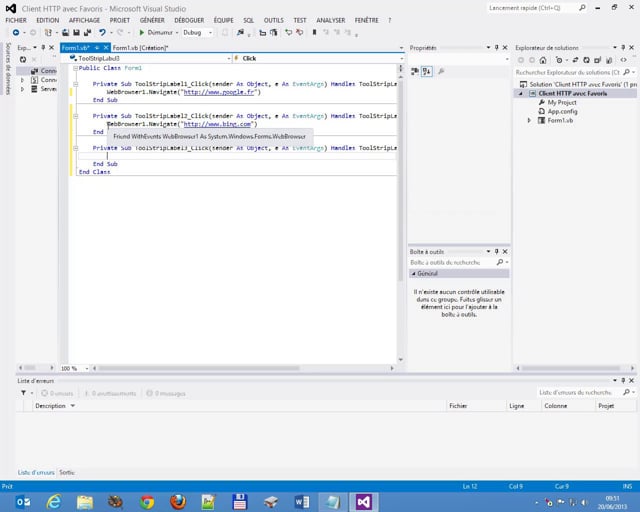The width and height of the screenshot is (640, 512).
Task: Click the Find in Files toolbar icon
Action: click(240, 32)
